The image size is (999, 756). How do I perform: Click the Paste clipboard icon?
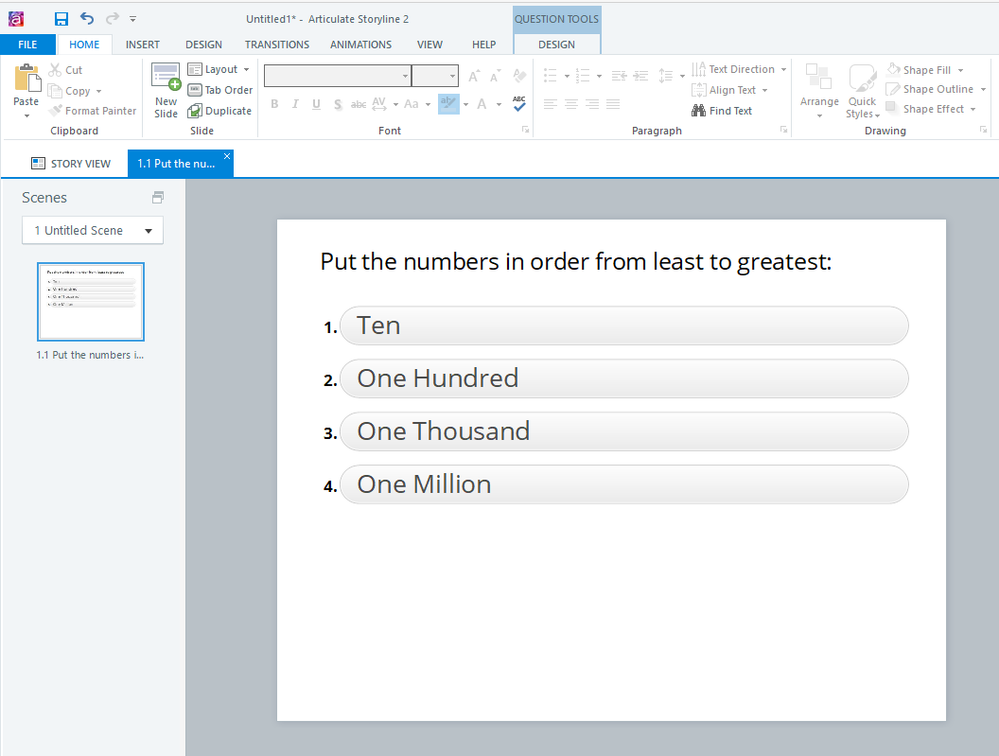tap(26, 80)
